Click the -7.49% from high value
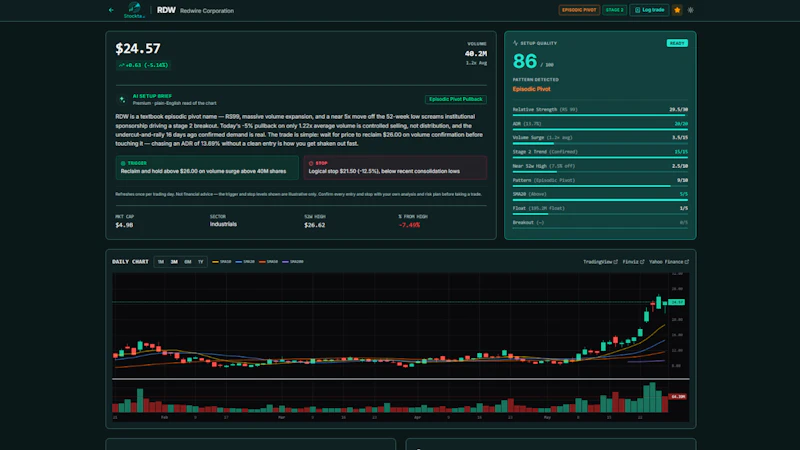The height and width of the screenshot is (450, 800). point(409,225)
